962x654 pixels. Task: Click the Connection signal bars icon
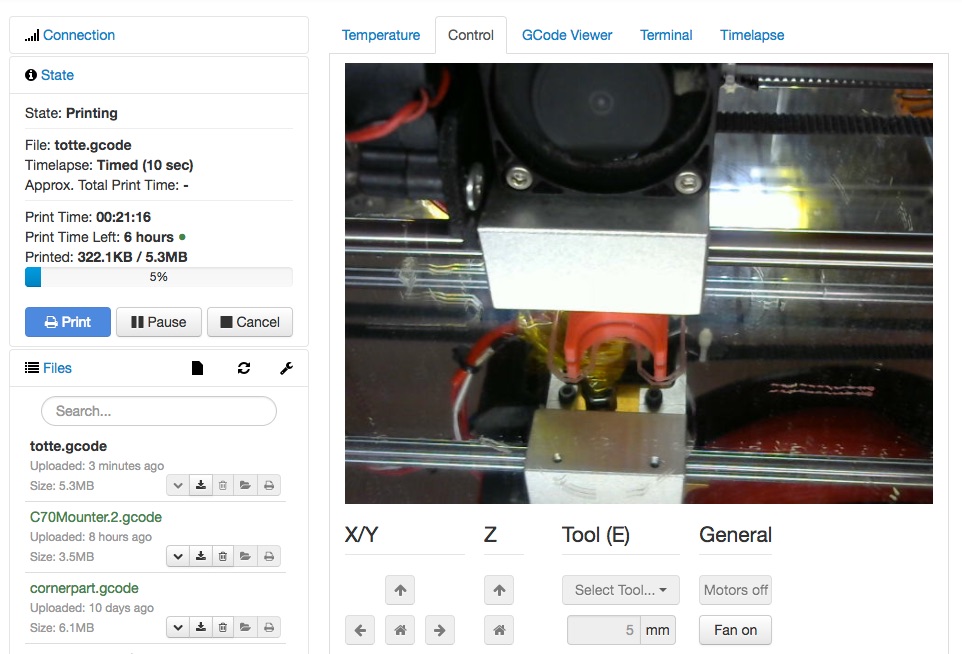(x=32, y=36)
